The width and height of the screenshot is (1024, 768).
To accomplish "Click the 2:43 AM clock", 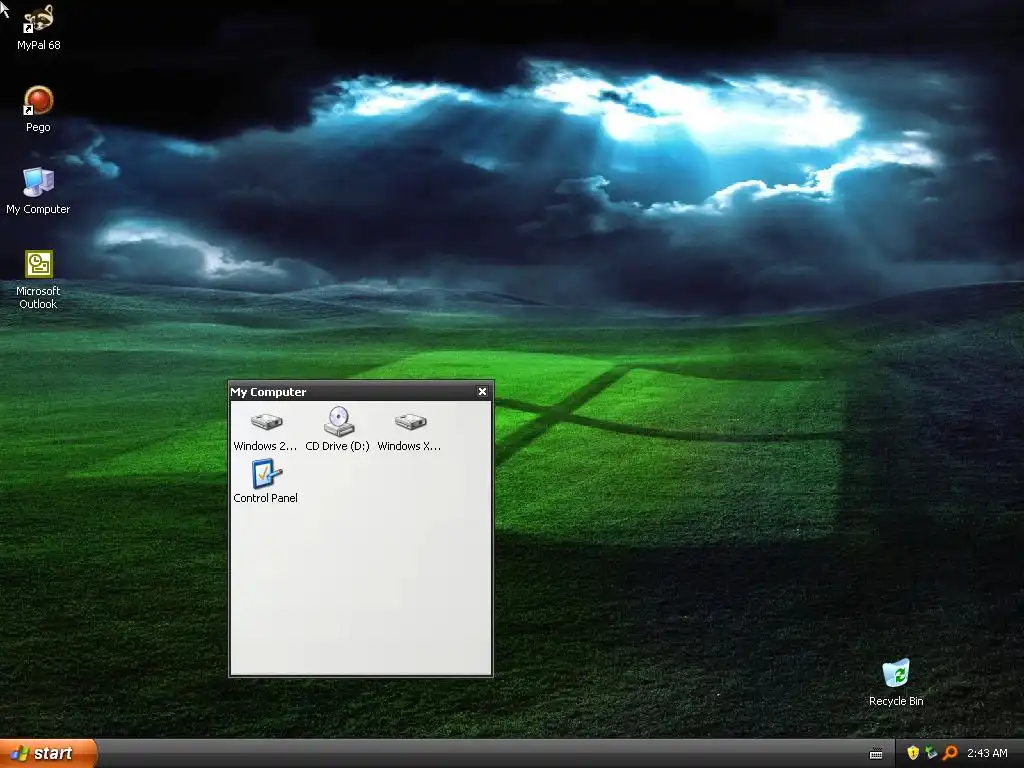I will (987, 753).
